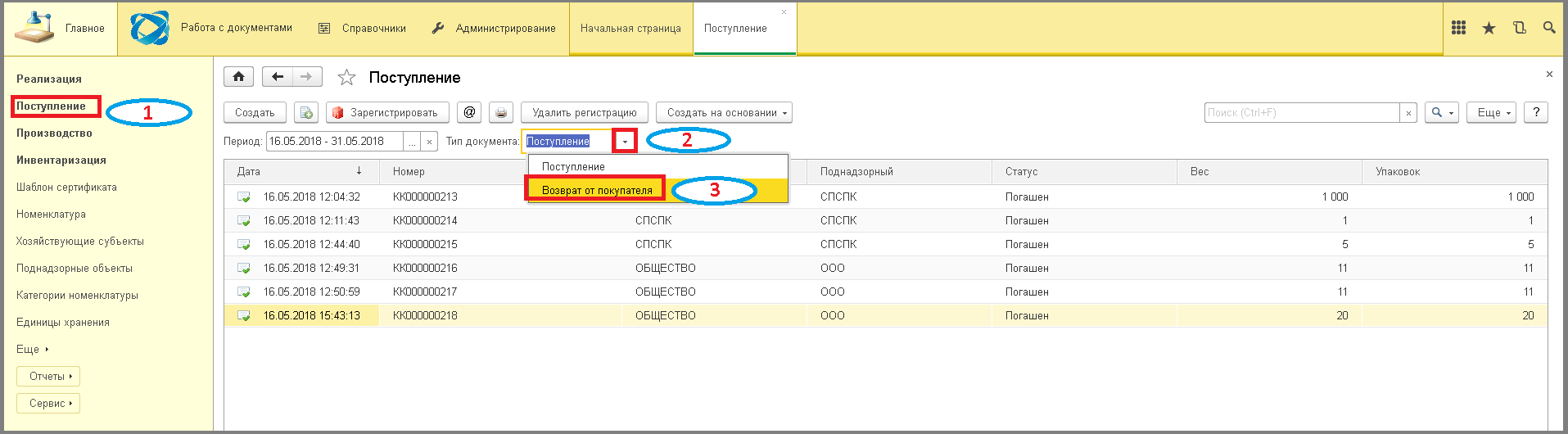Switch to the Начальная страница tab

(x=630, y=29)
